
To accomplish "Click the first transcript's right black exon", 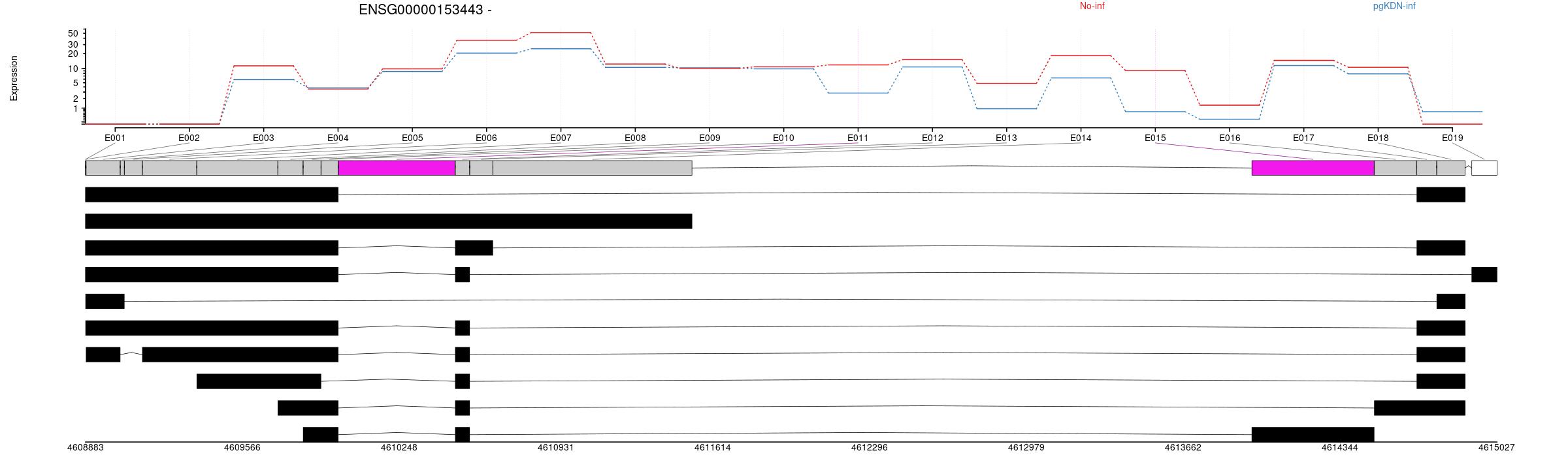I will [x=1441, y=195].
